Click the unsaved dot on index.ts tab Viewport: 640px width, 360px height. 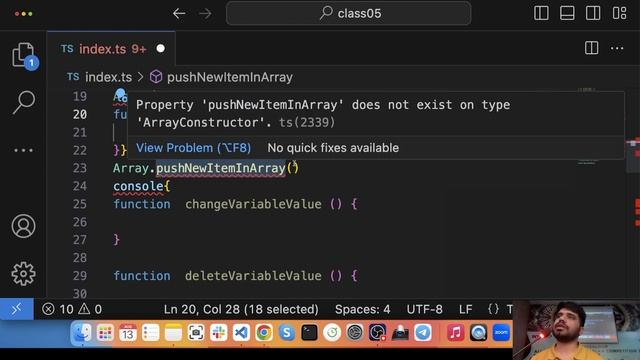(160, 49)
